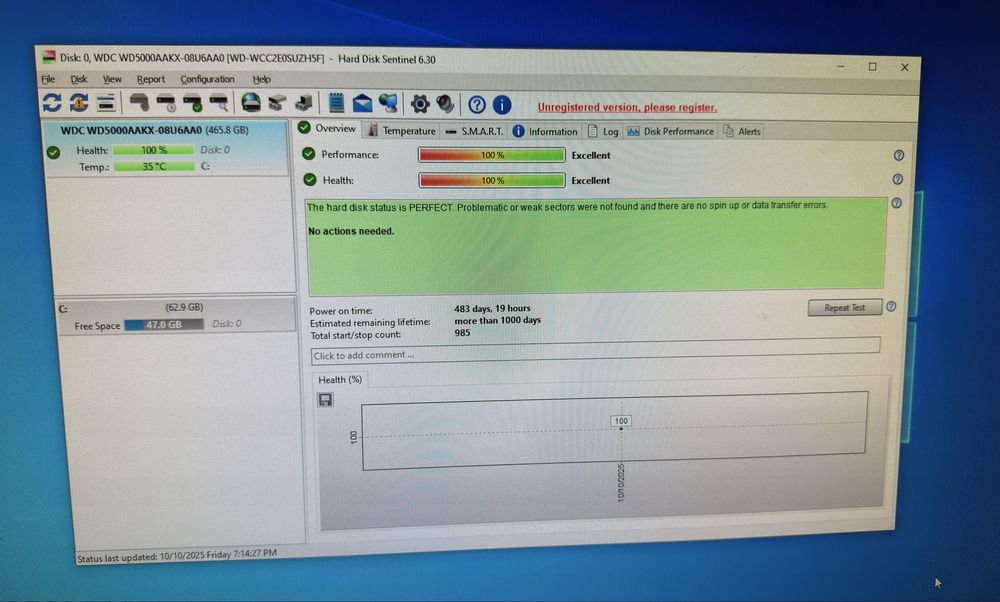Click the blue envelope email icon

[362, 103]
